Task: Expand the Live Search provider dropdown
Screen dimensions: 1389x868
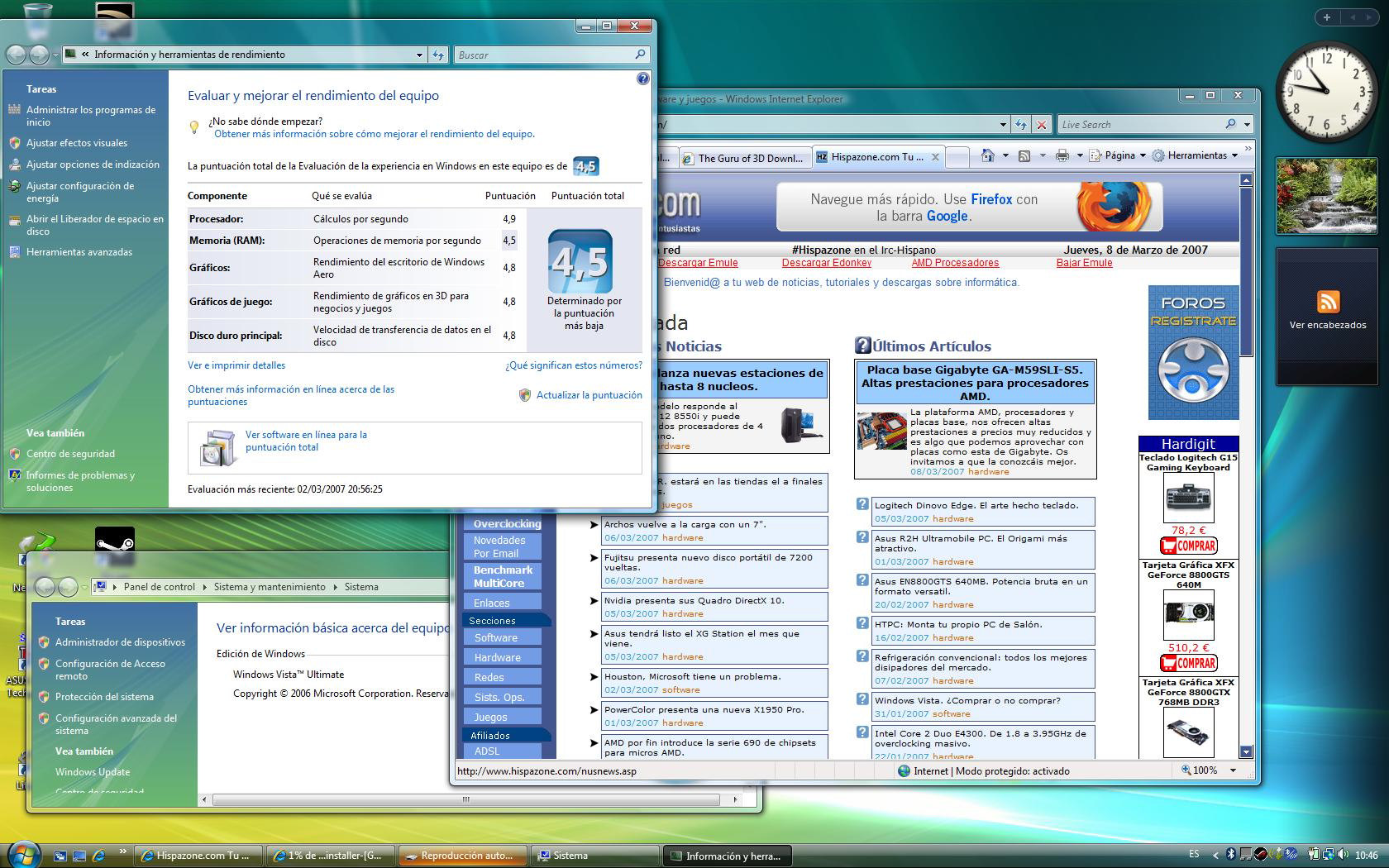Action: (x=1247, y=125)
